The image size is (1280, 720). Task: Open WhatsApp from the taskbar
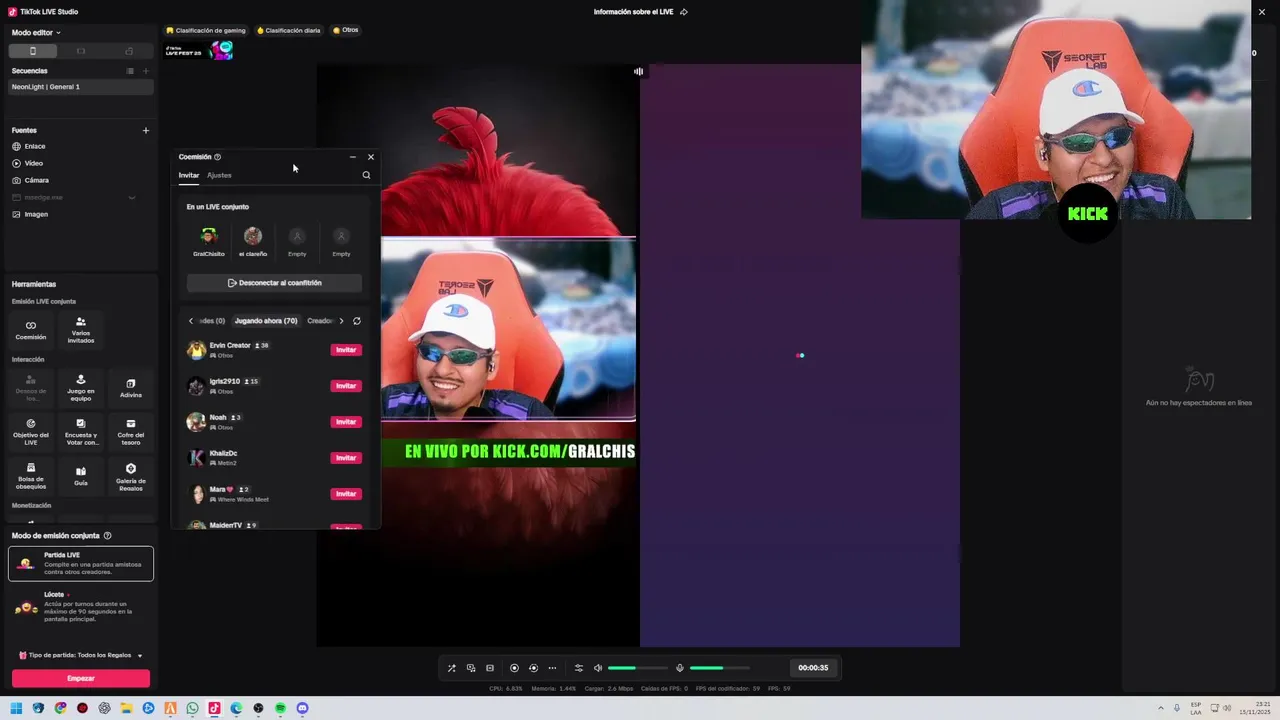192,708
